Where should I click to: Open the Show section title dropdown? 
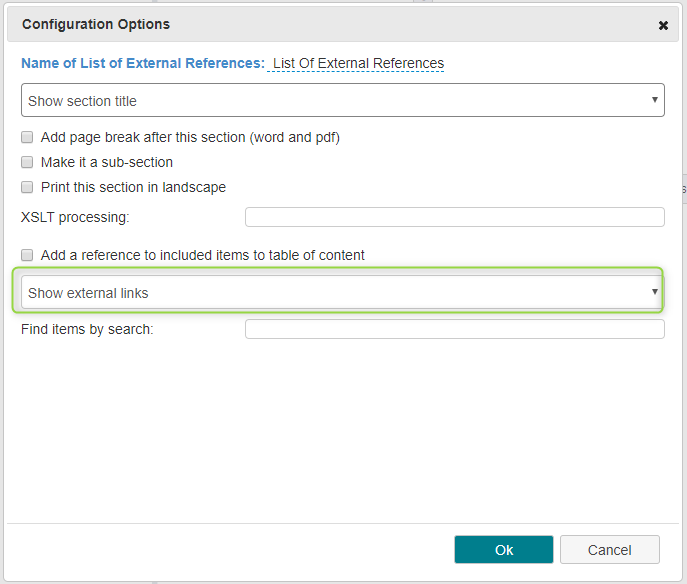(343, 100)
